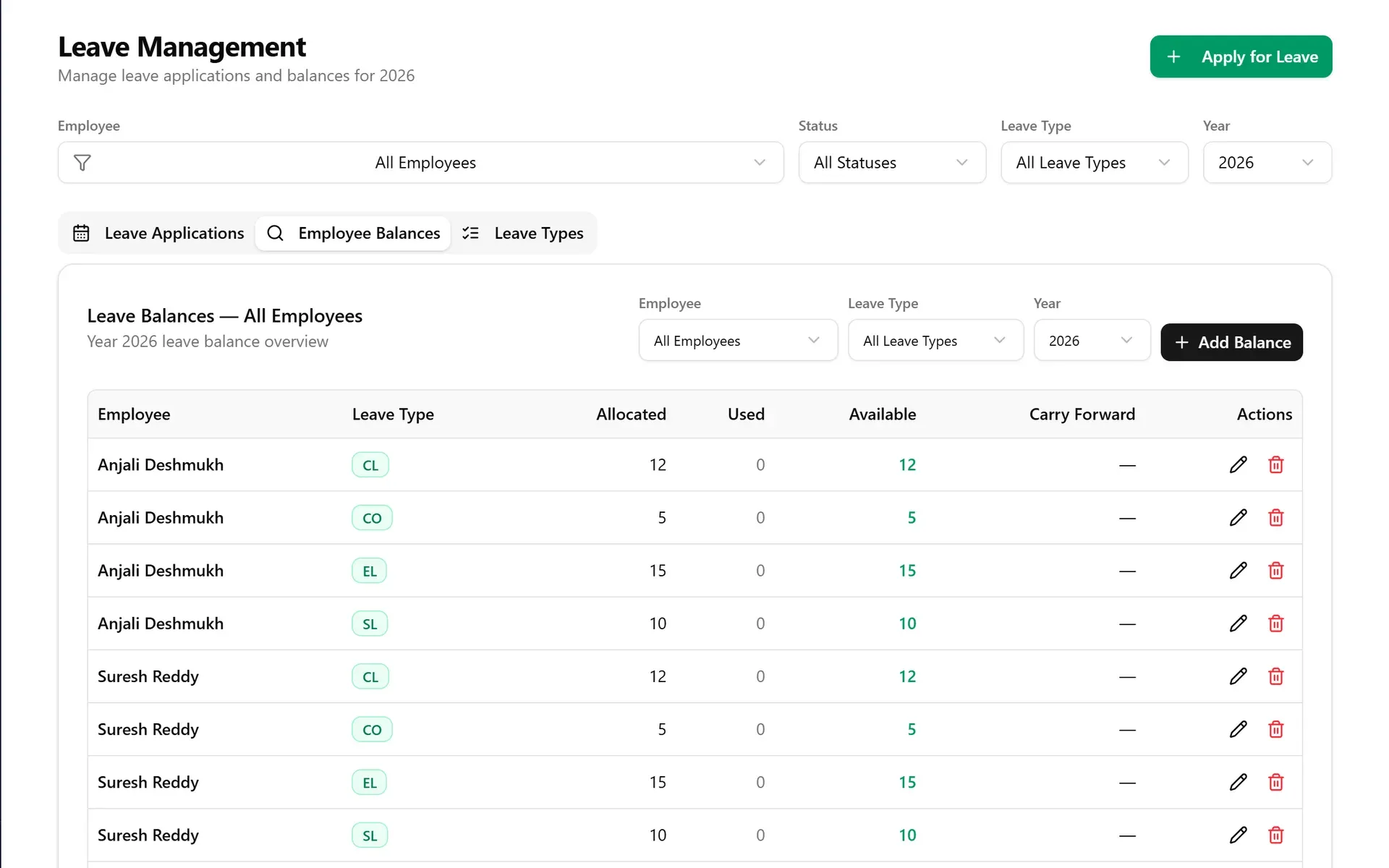Delete Anjali Deshmukh's EL balance

pyautogui.click(x=1276, y=570)
